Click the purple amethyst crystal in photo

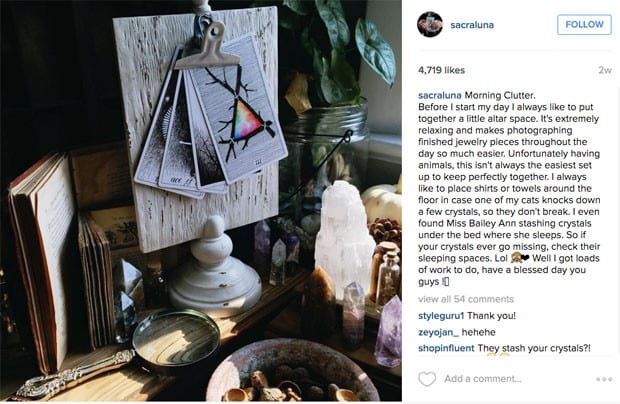[x=389, y=332]
